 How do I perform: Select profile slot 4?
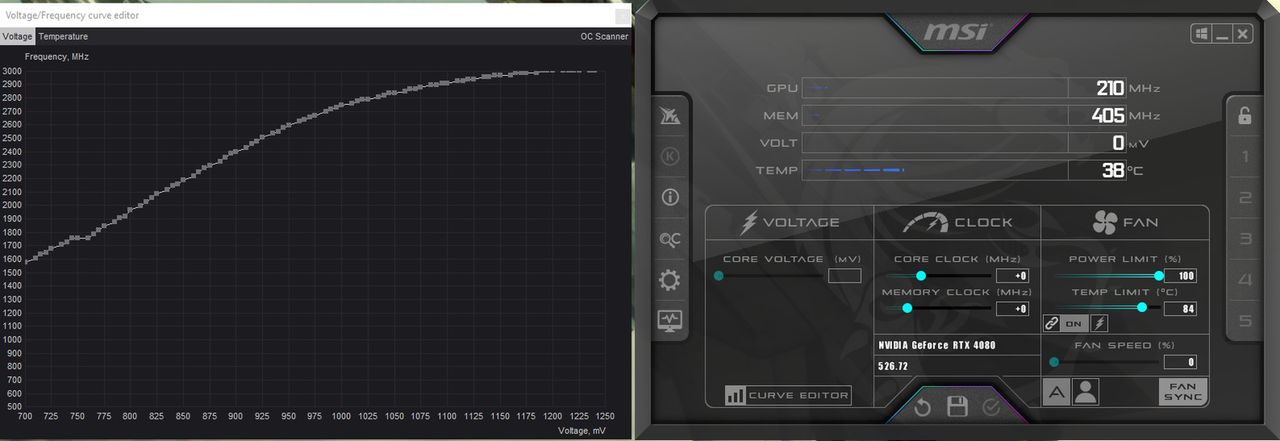[x=1245, y=280]
